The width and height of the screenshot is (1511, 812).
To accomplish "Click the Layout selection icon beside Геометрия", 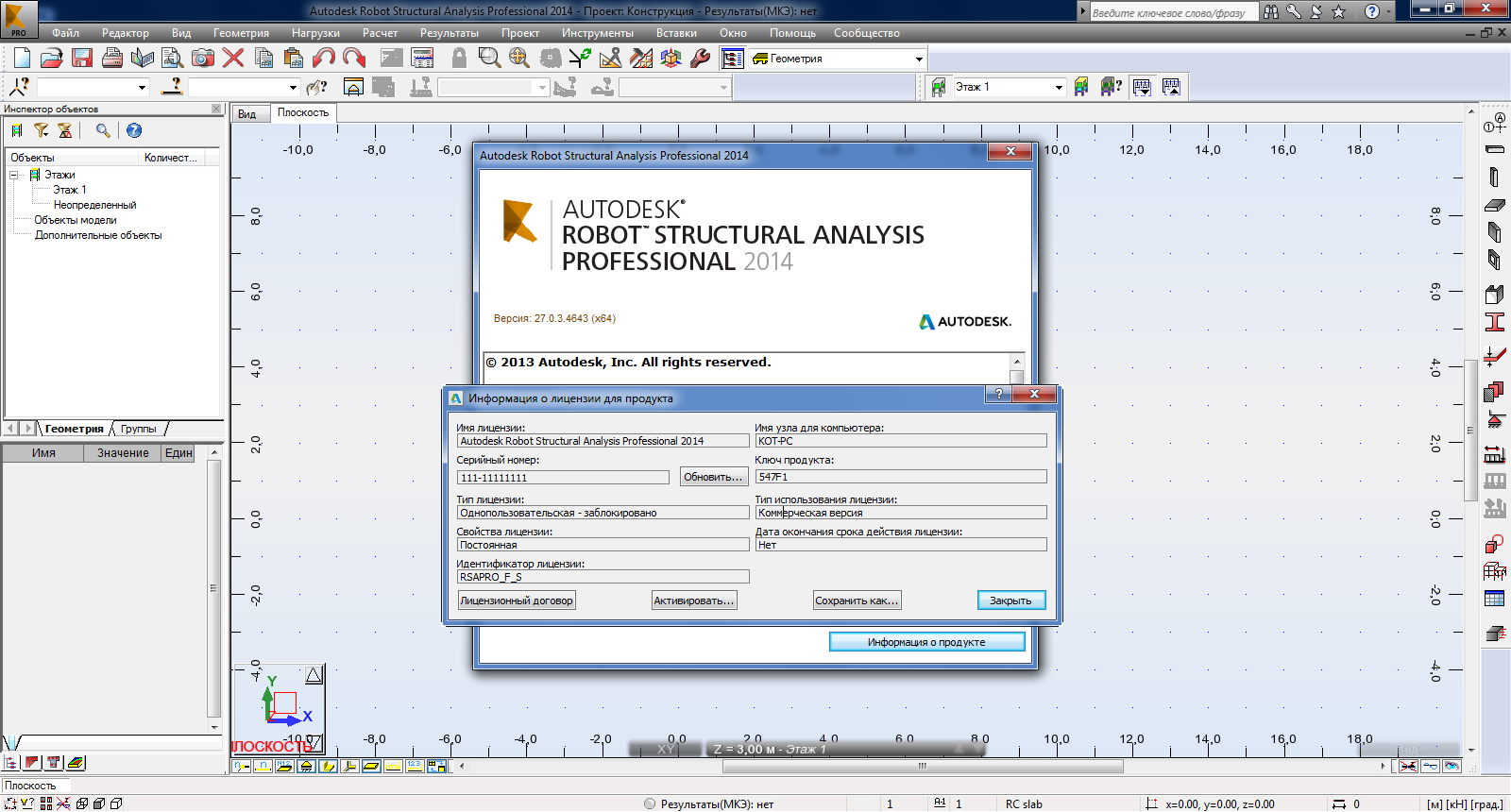I will click(x=733, y=59).
